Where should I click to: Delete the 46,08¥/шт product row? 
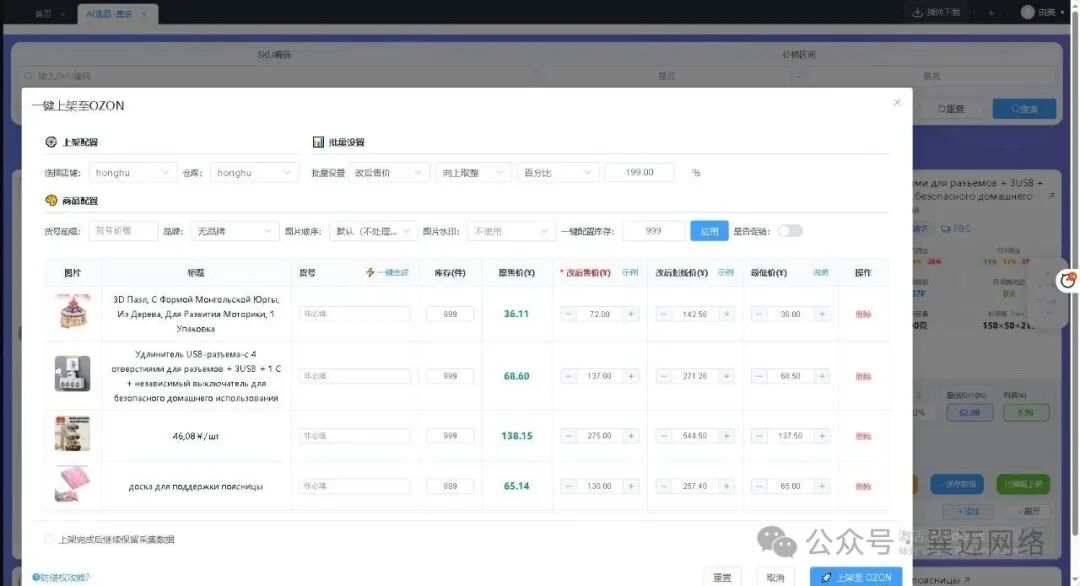(x=863, y=436)
